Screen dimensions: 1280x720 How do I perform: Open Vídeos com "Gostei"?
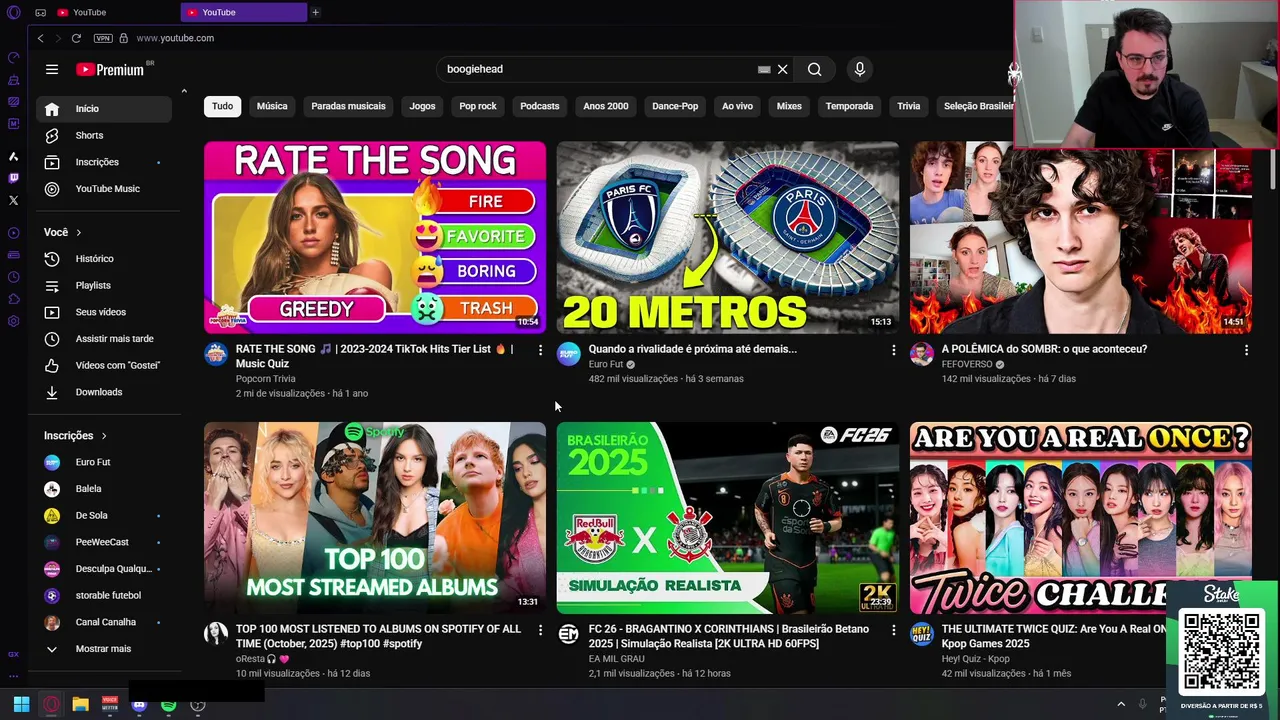pos(104,365)
